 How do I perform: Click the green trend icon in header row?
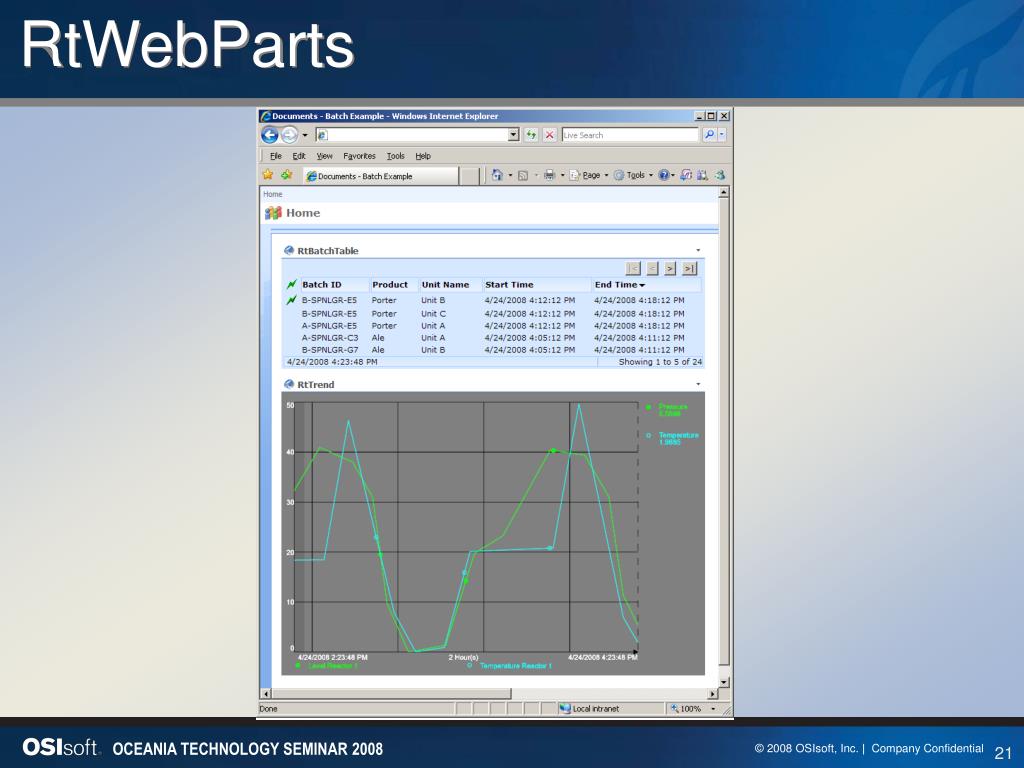click(291, 285)
